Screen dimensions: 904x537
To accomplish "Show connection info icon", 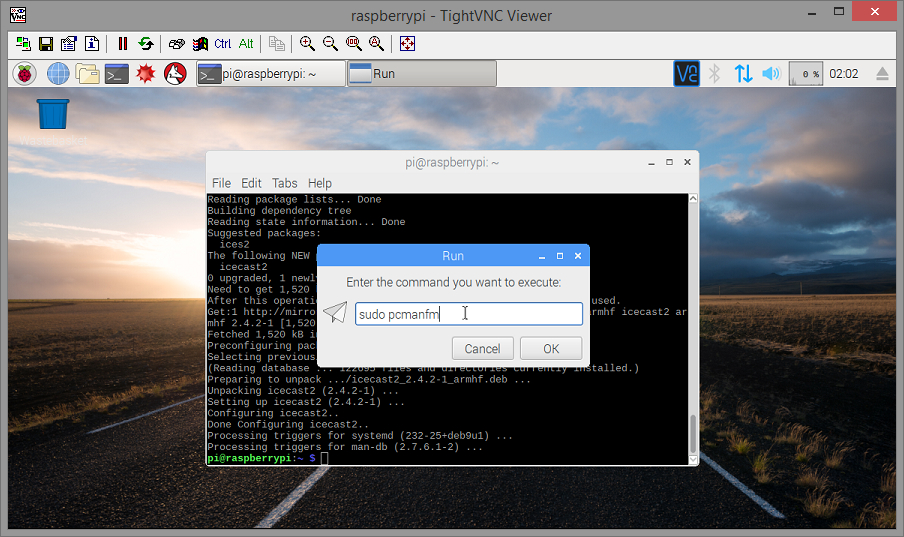I will pyautogui.click(x=92, y=44).
